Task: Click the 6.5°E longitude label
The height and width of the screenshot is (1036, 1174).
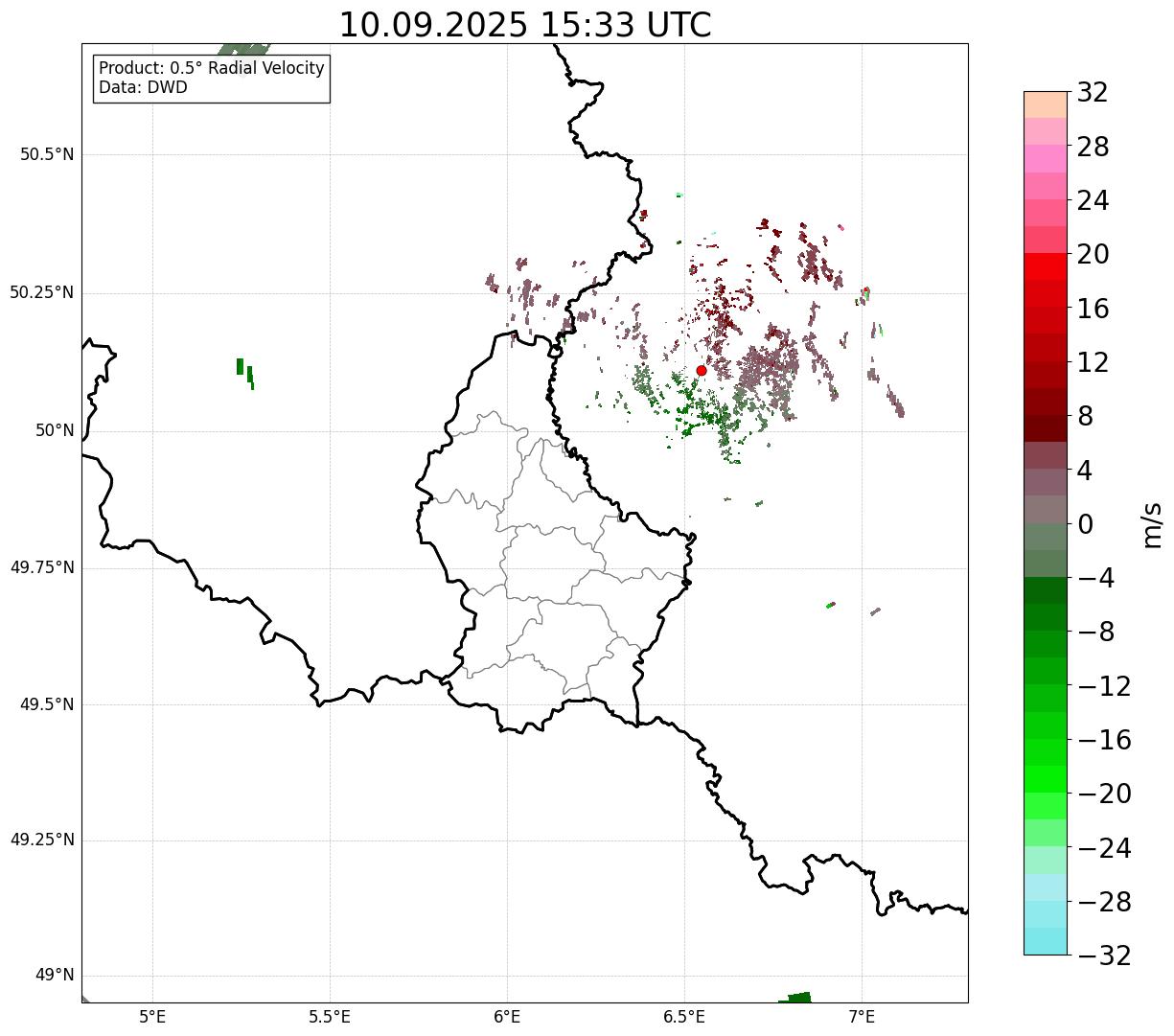Action: click(684, 1018)
